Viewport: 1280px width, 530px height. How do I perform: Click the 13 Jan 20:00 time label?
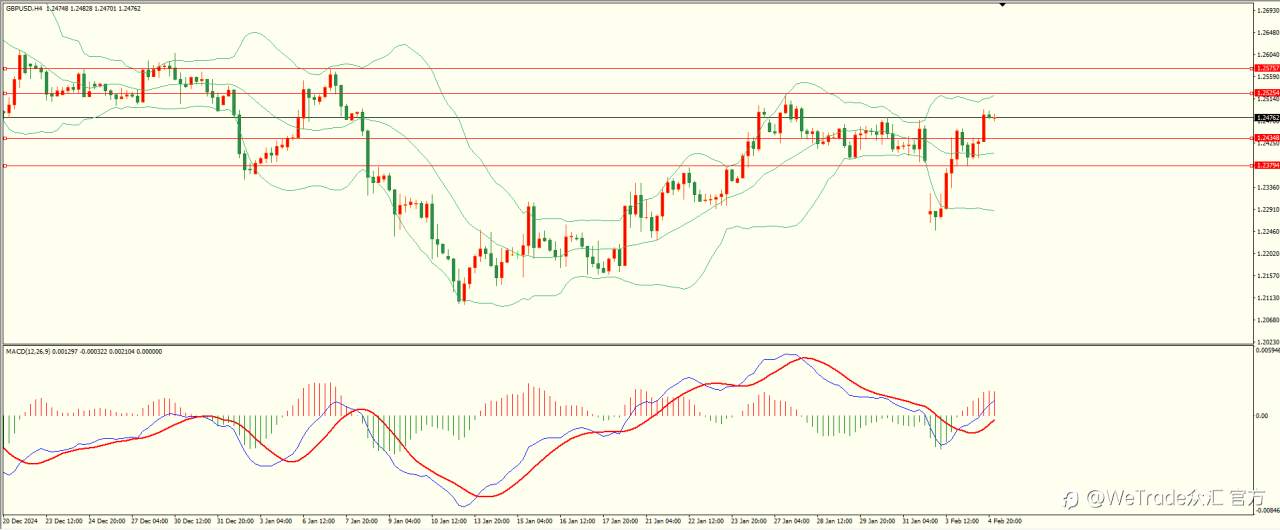(x=491, y=521)
